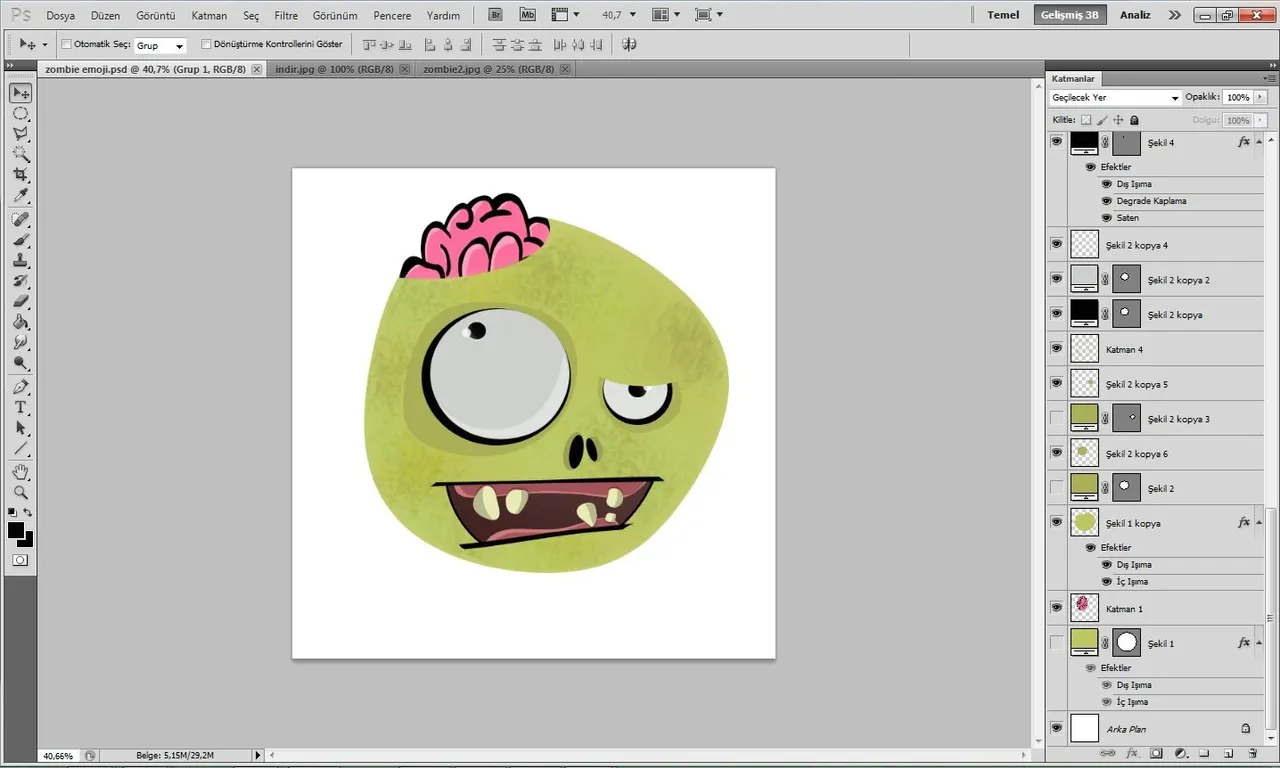Hide the Şekil 4 layer

point(1056,142)
